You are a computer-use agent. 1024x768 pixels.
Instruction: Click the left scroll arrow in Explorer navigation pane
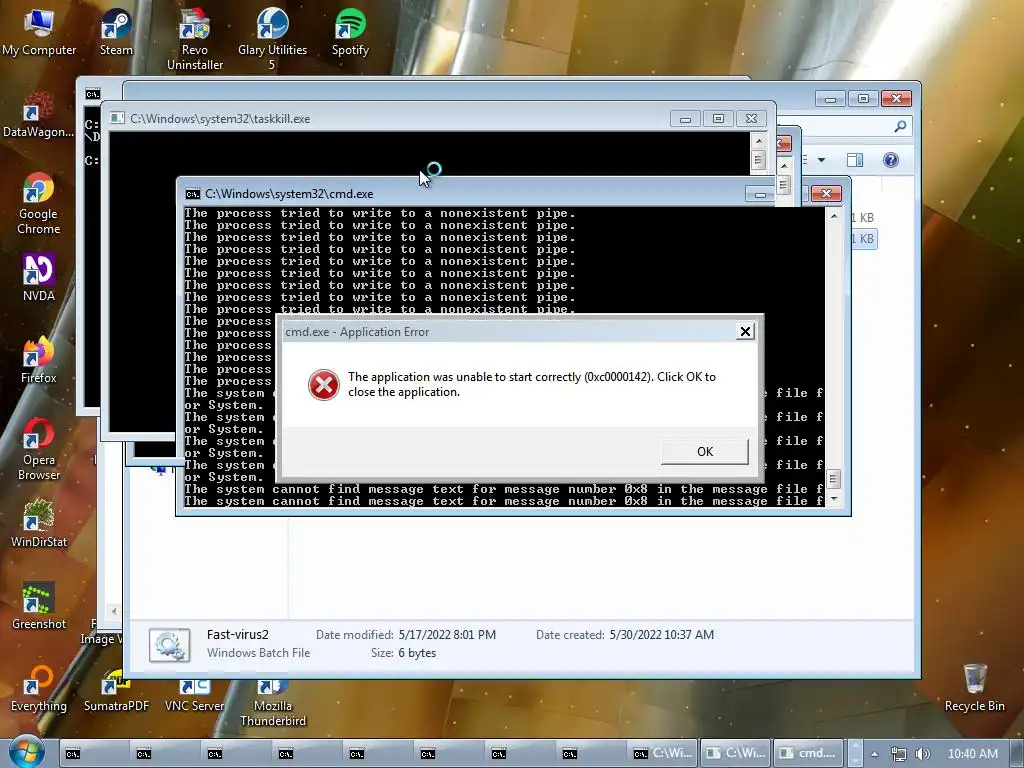(114, 611)
